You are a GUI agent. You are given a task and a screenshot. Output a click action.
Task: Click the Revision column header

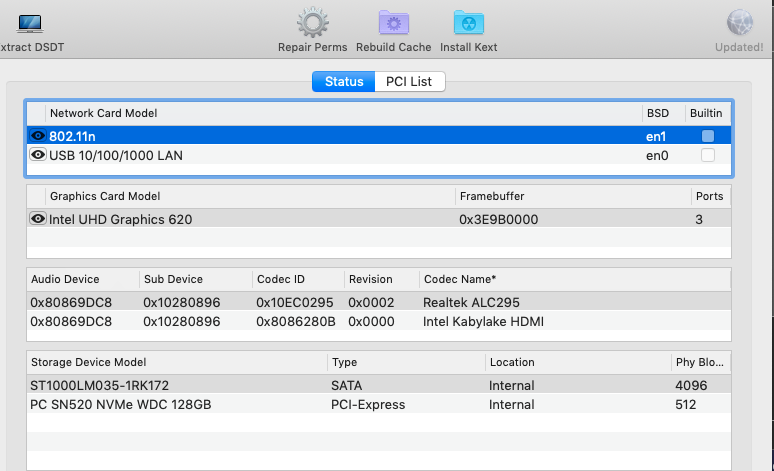(x=382, y=279)
